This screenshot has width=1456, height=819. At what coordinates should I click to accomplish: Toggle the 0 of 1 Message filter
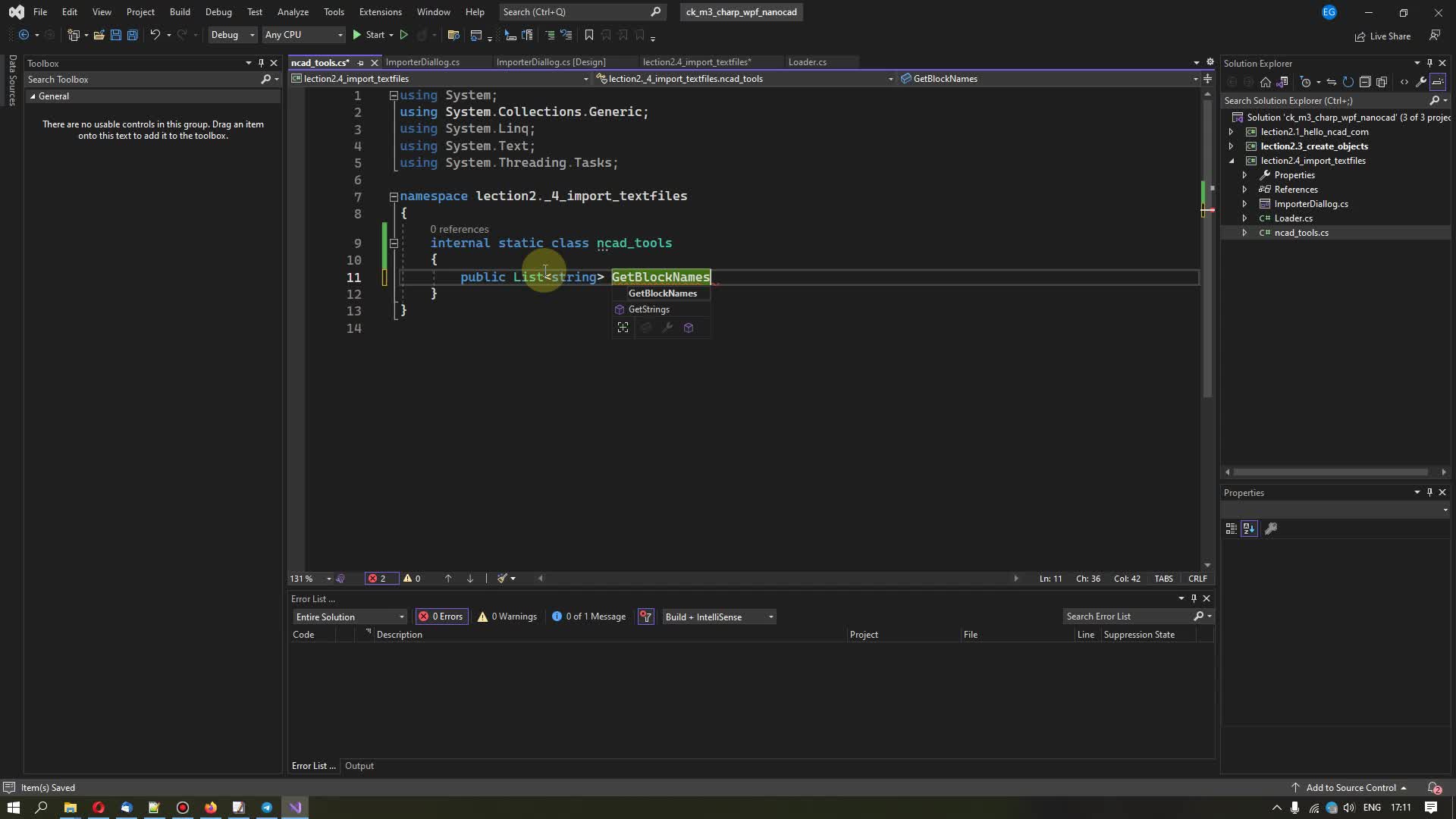click(x=589, y=617)
